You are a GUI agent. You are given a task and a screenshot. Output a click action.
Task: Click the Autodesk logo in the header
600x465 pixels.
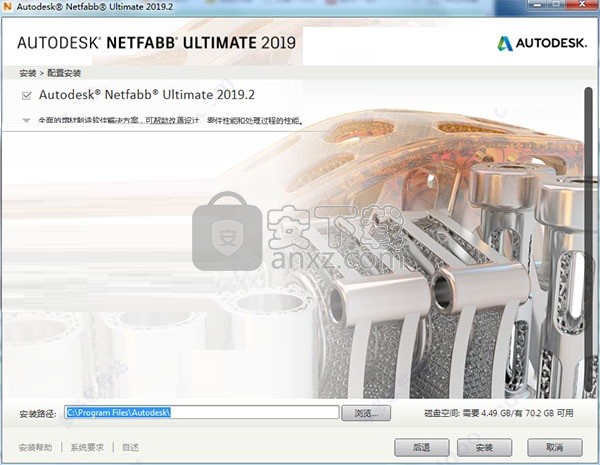(x=542, y=43)
